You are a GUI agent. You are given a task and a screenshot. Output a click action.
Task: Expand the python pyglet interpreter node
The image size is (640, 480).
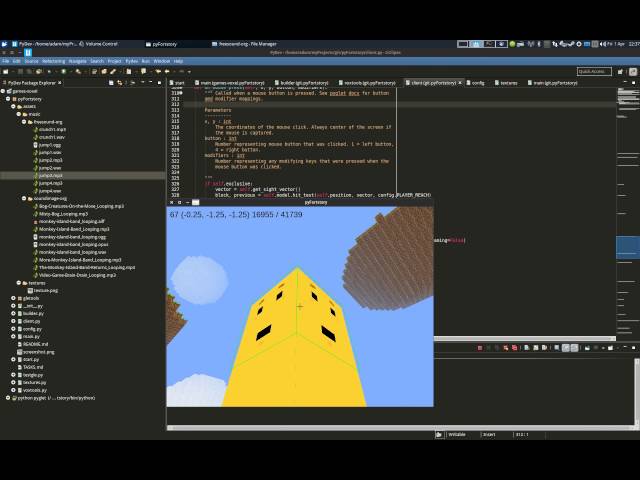8,398
